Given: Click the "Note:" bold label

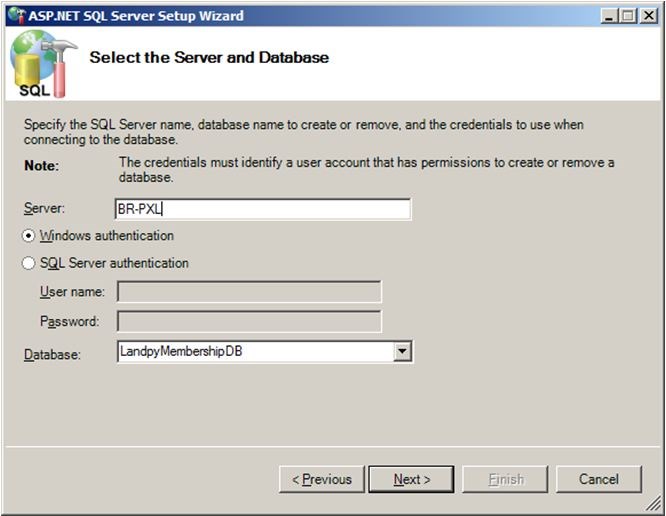Looking at the screenshot, I should pos(42,166).
